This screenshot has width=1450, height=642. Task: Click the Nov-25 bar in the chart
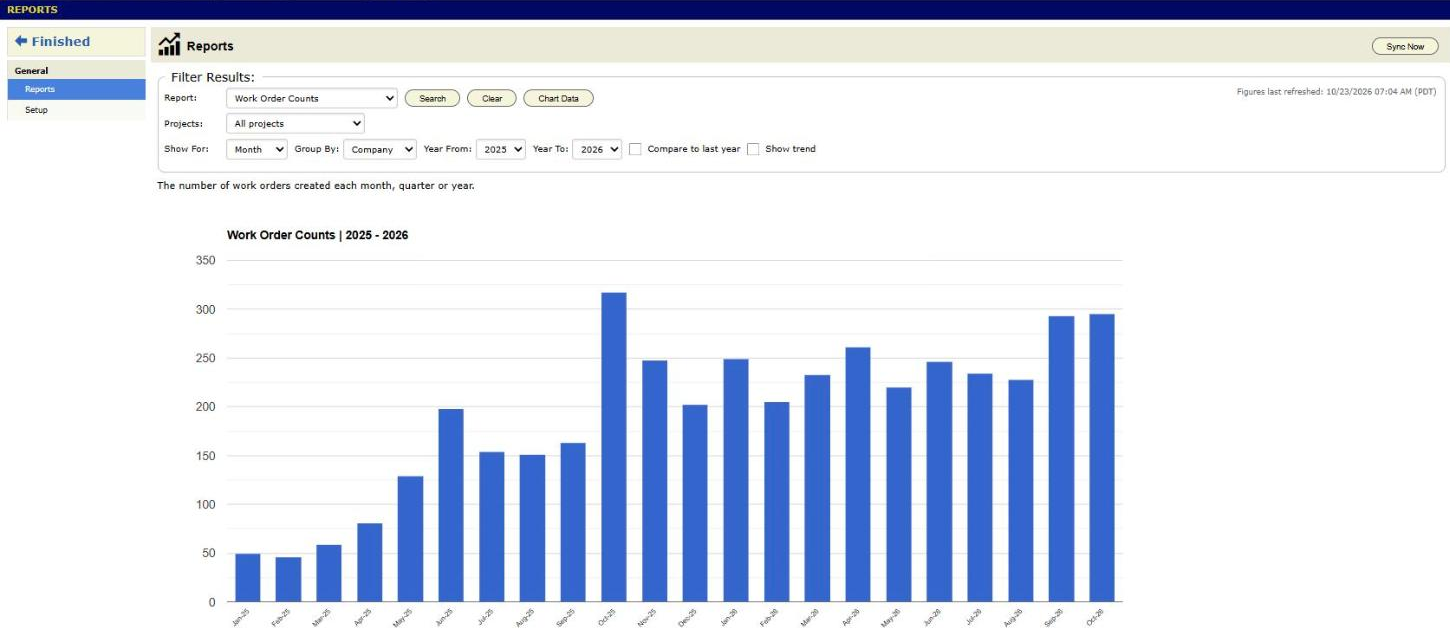pyautogui.click(x=655, y=481)
